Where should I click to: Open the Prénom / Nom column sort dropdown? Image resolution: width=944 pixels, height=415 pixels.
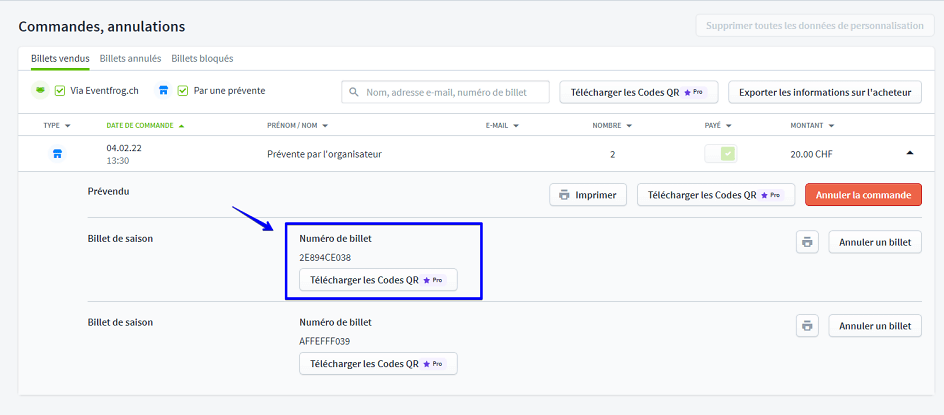pyautogui.click(x=297, y=126)
